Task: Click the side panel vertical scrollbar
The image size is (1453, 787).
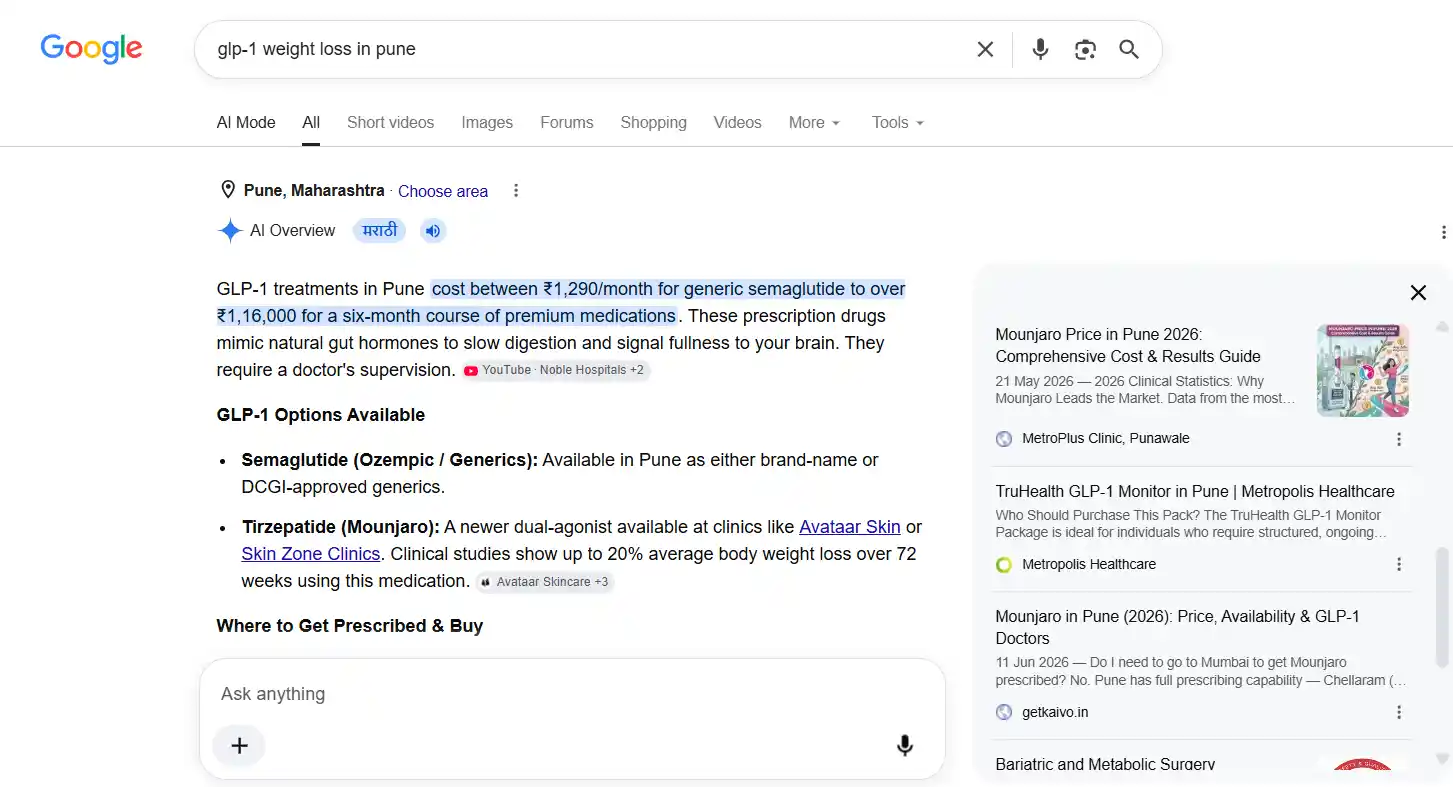Action: tap(1441, 606)
